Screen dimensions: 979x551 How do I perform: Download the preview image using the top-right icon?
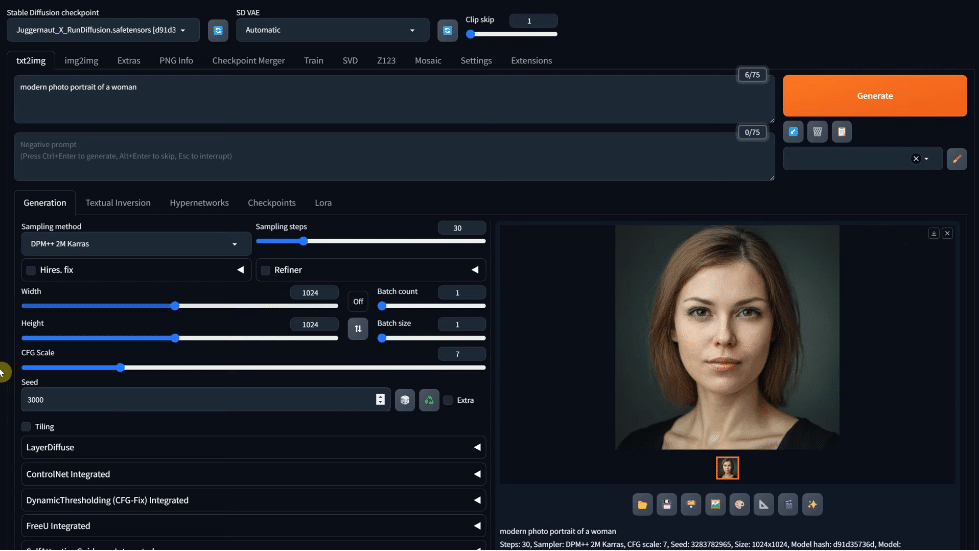[x=934, y=233]
